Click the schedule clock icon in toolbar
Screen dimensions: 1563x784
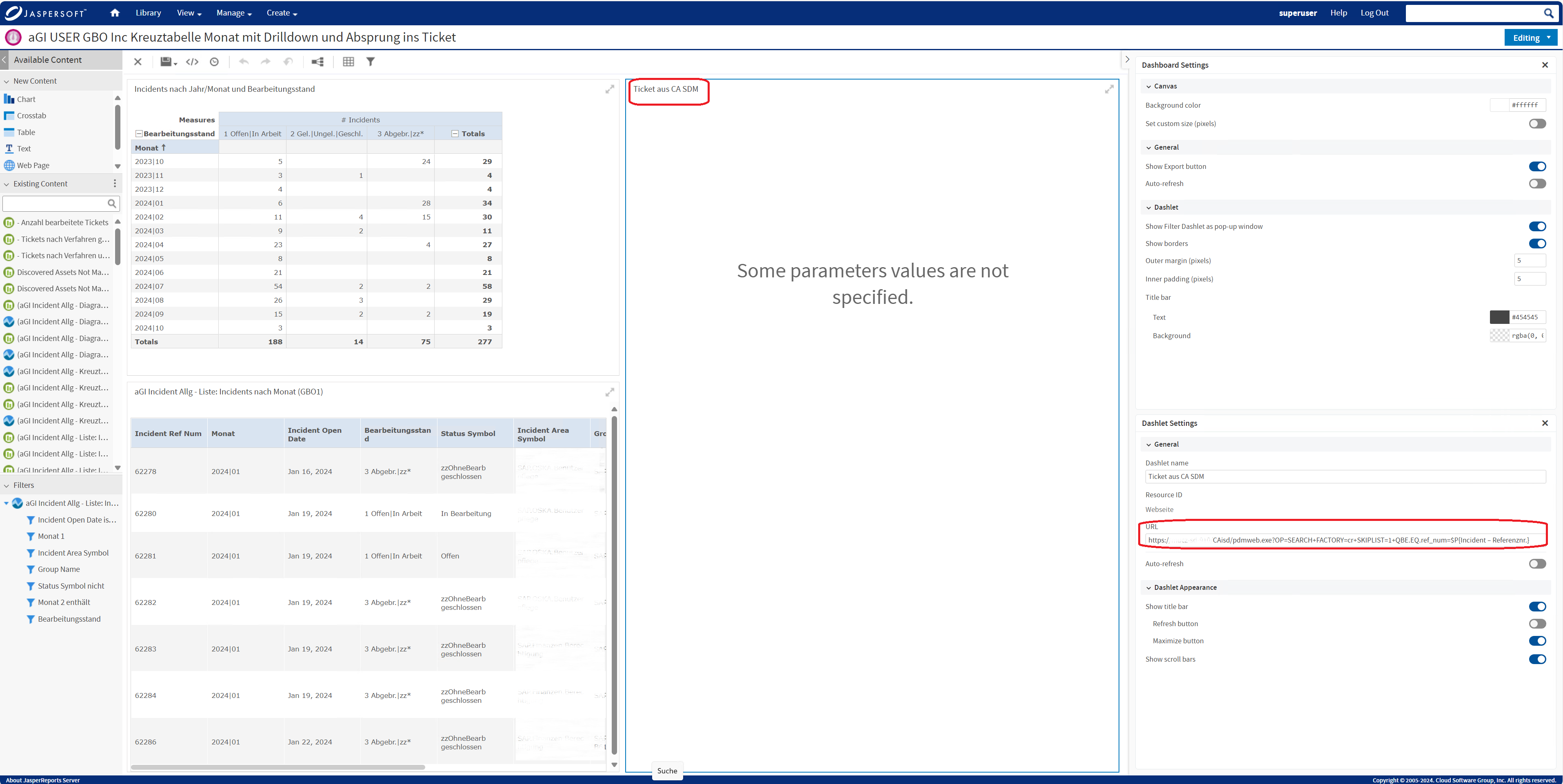tap(213, 61)
